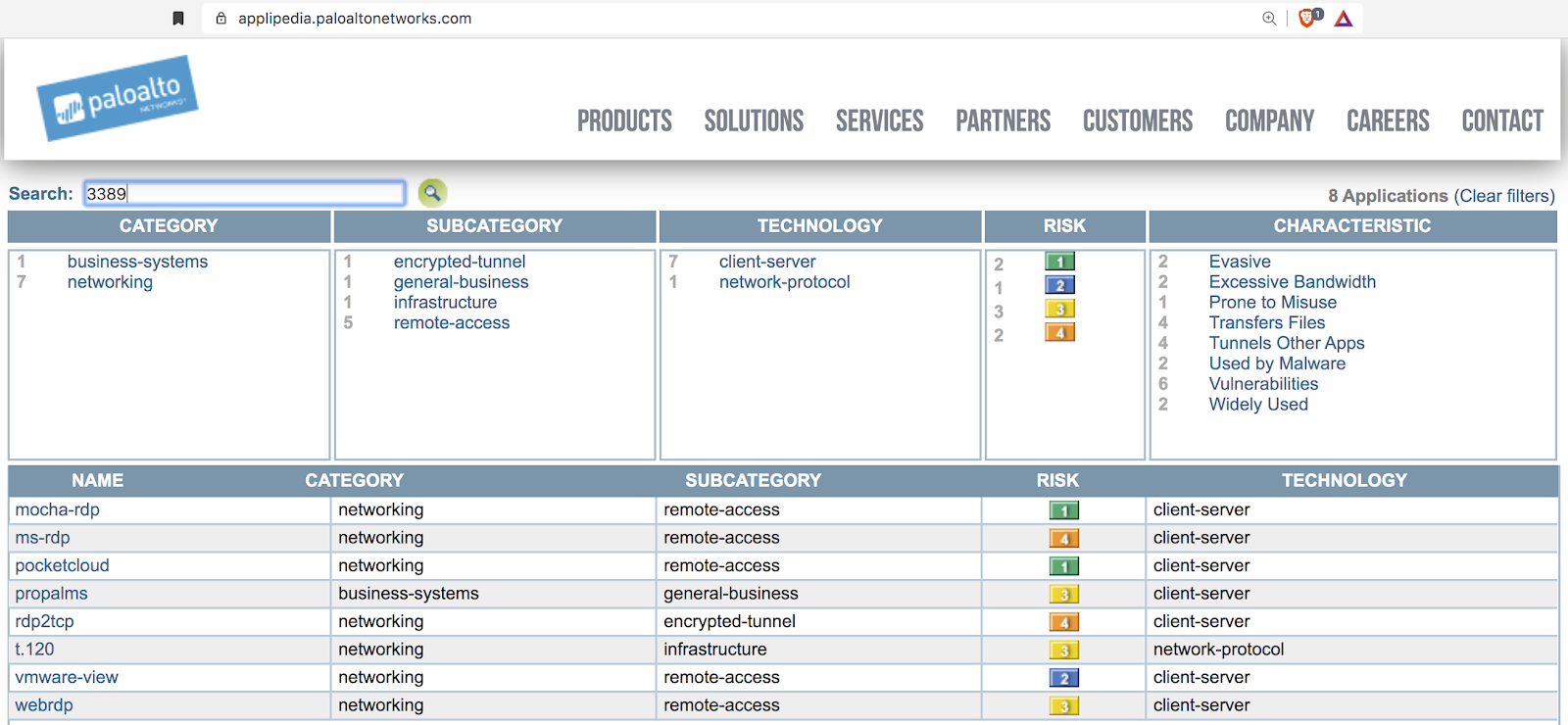Sort results by RISK column header
1568x725 pixels.
click(x=1057, y=481)
